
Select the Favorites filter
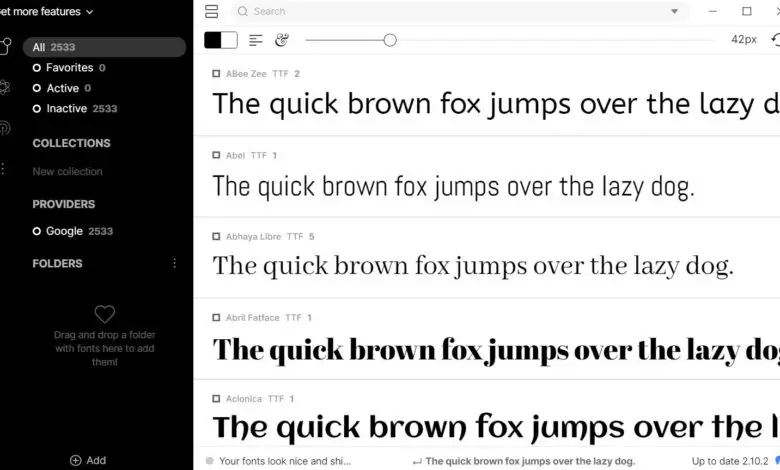[69, 68]
